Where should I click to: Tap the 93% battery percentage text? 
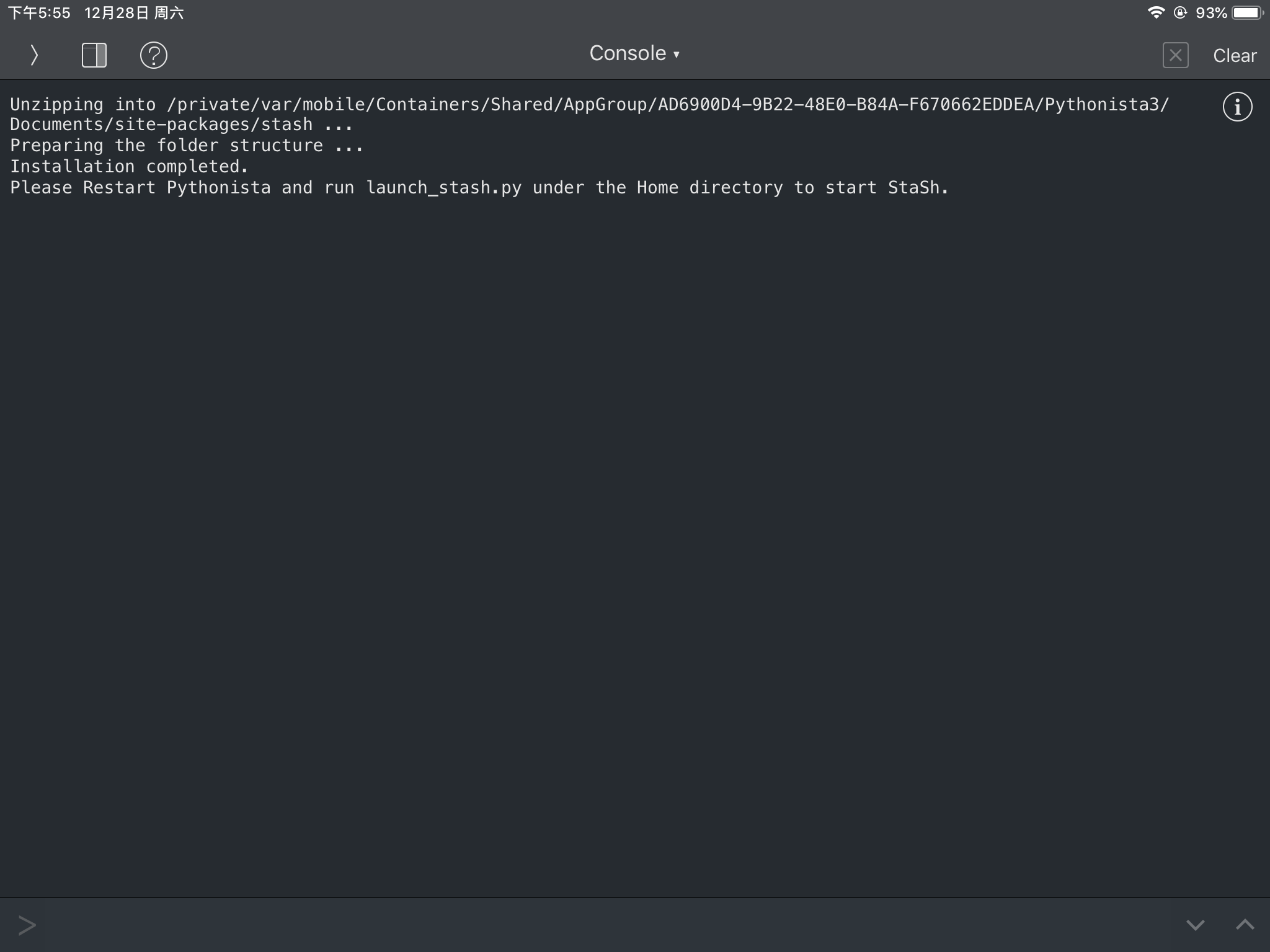coord(1211,13)
